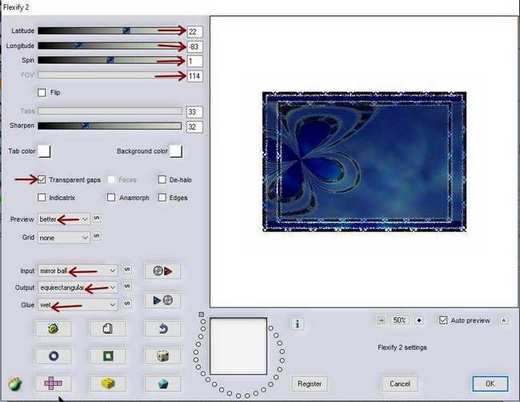Click the green apple icon
Screen dimensions: 520x402
click(15, 384)
